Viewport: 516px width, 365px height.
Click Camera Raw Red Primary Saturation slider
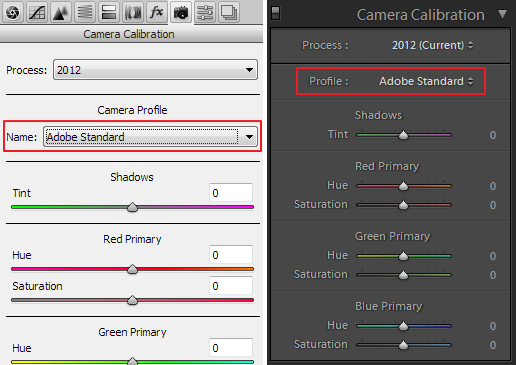click(x=132, y=300)
